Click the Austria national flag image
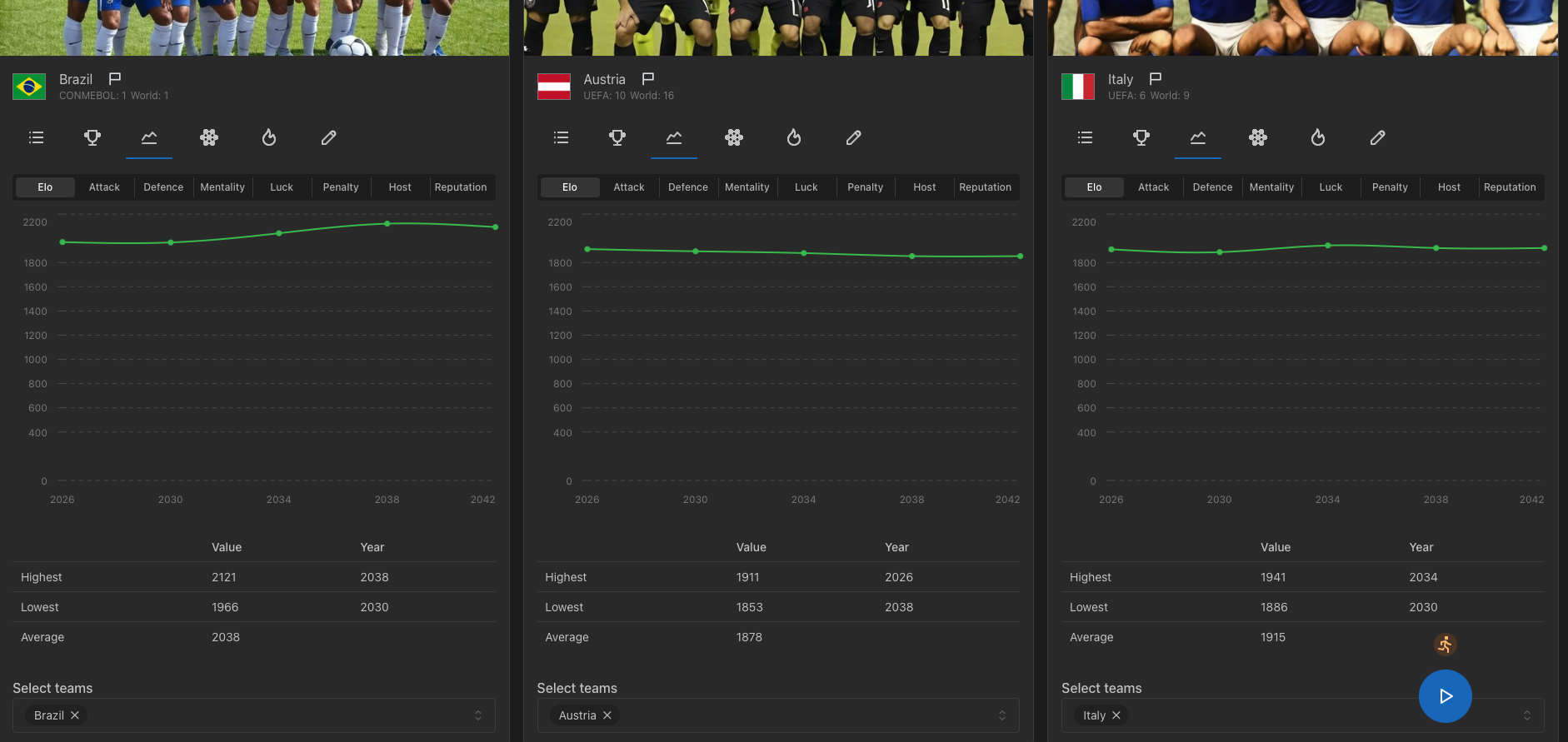This screenshot has width=1568, height=742. [554, 87]
